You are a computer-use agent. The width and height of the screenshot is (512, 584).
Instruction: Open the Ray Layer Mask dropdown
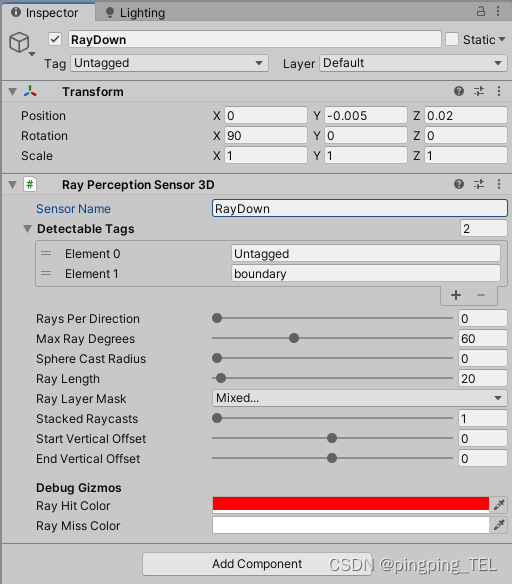click(360, 398)
